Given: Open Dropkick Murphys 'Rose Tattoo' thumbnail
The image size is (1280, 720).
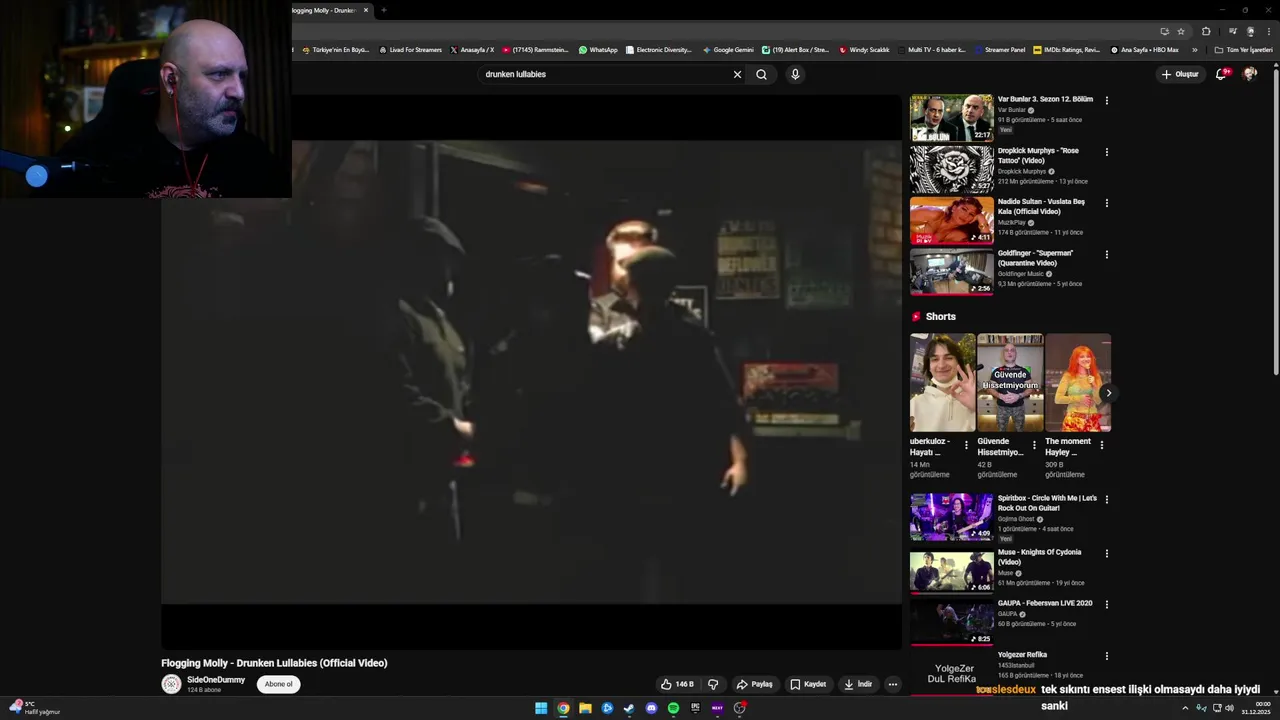Looking at the screenshot, I should click(x=951, y=169).
